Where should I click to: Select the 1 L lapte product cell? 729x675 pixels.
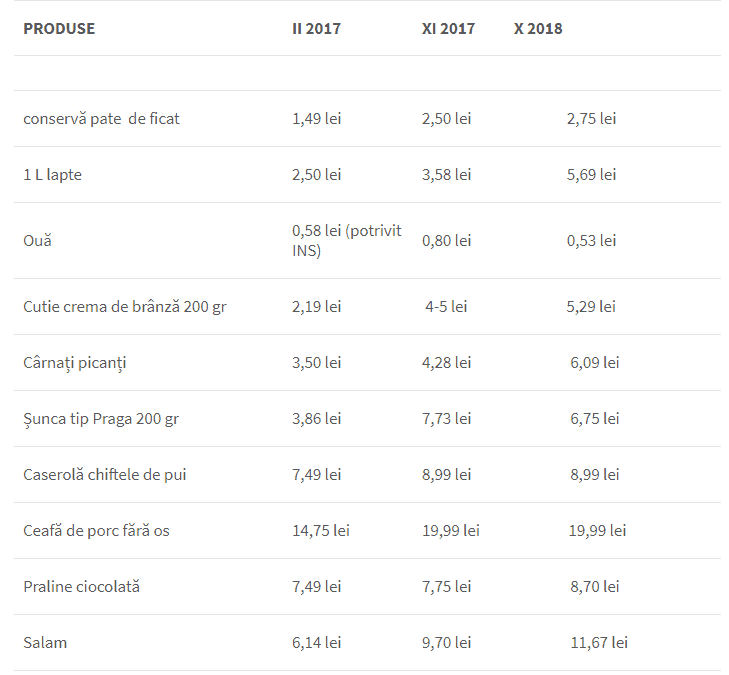pos(53,174)
